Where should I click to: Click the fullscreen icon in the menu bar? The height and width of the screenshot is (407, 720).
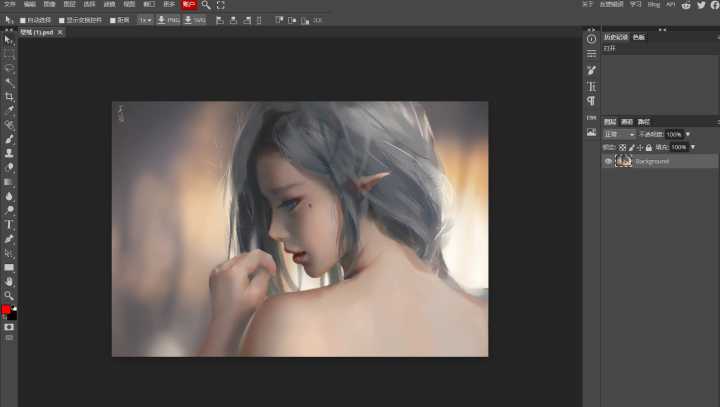pyautogui.click(x=220, y=5)
